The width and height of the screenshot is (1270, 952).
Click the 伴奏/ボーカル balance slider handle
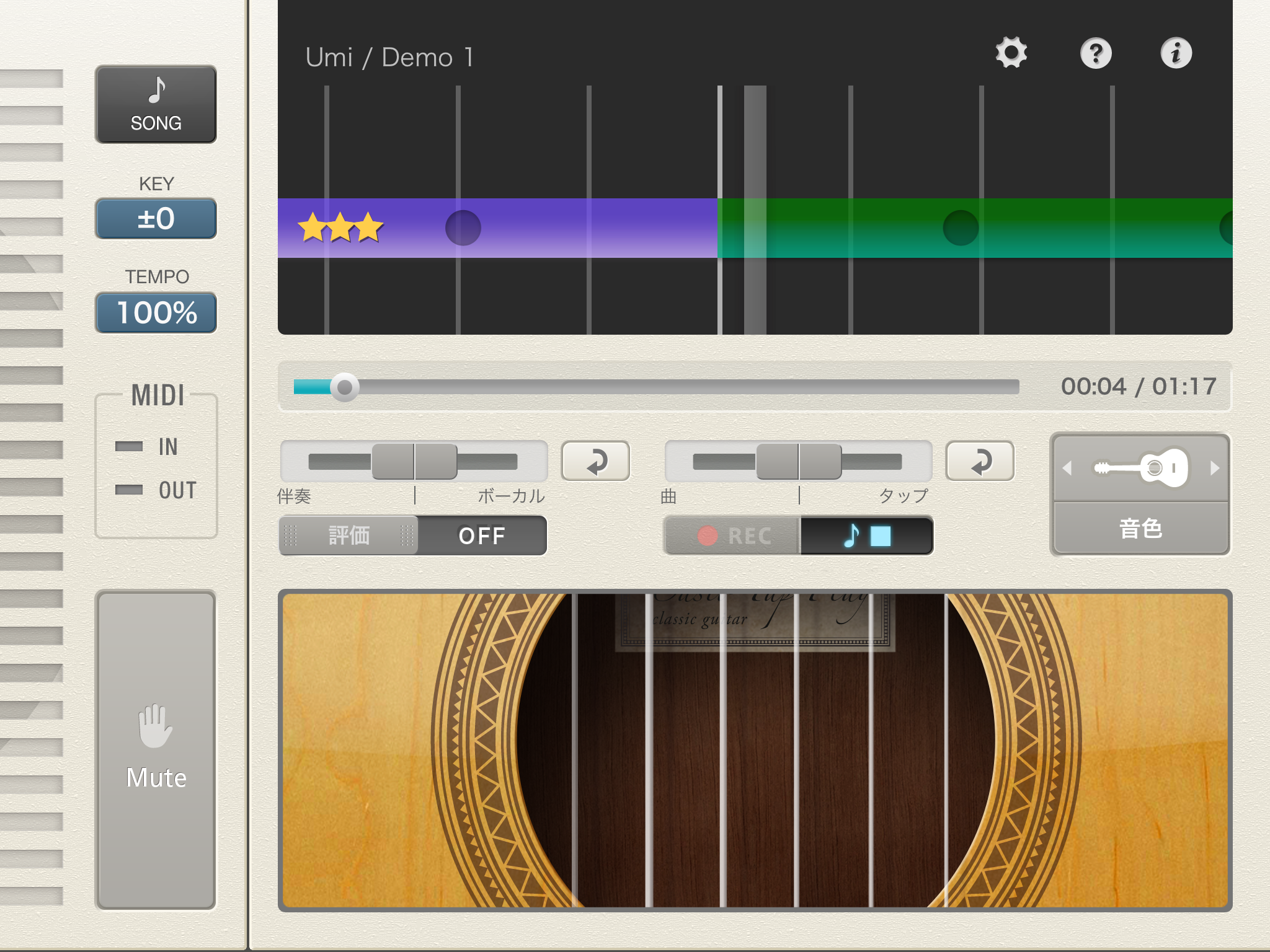(414, 461)
